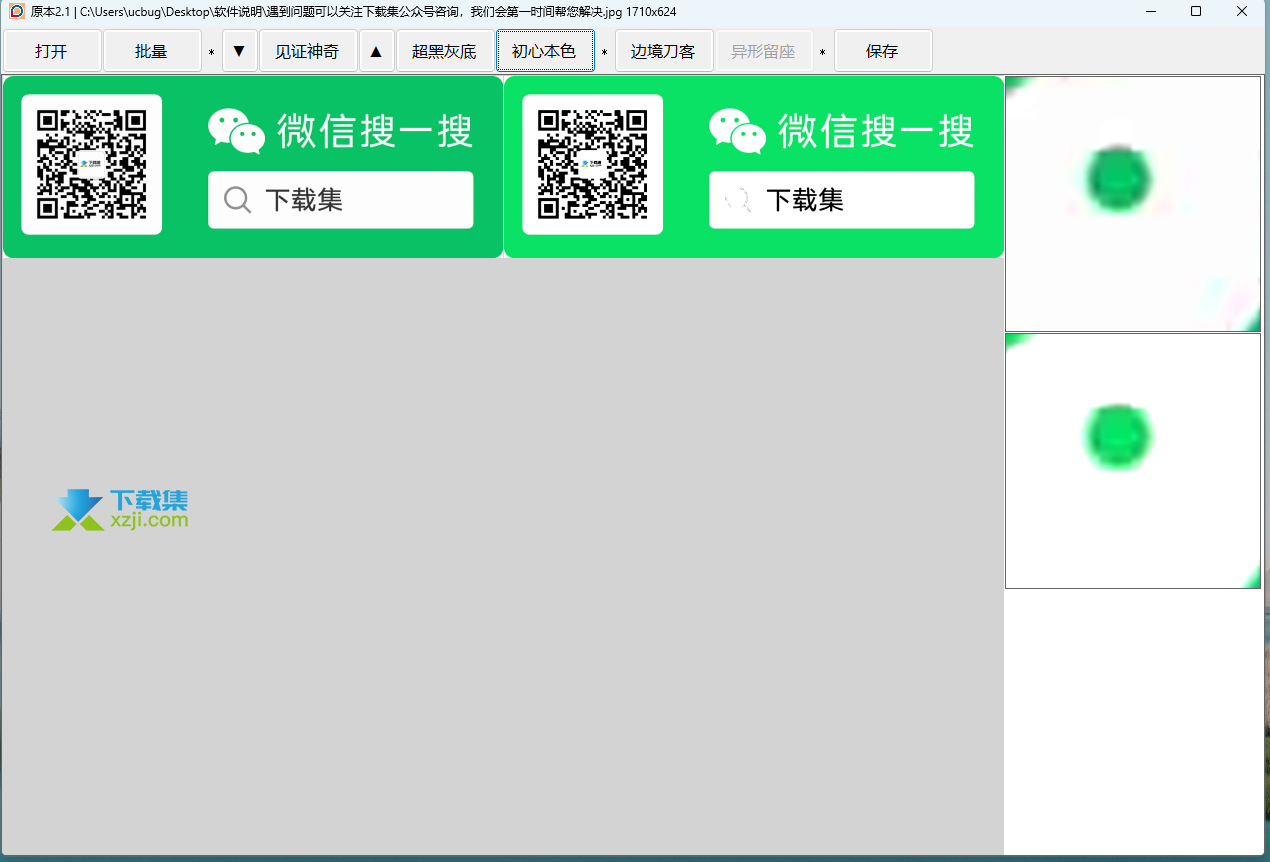Screen dimensions: 1270x862
Task: Start batch processing with the 批量 button
Action: (152, 51)
